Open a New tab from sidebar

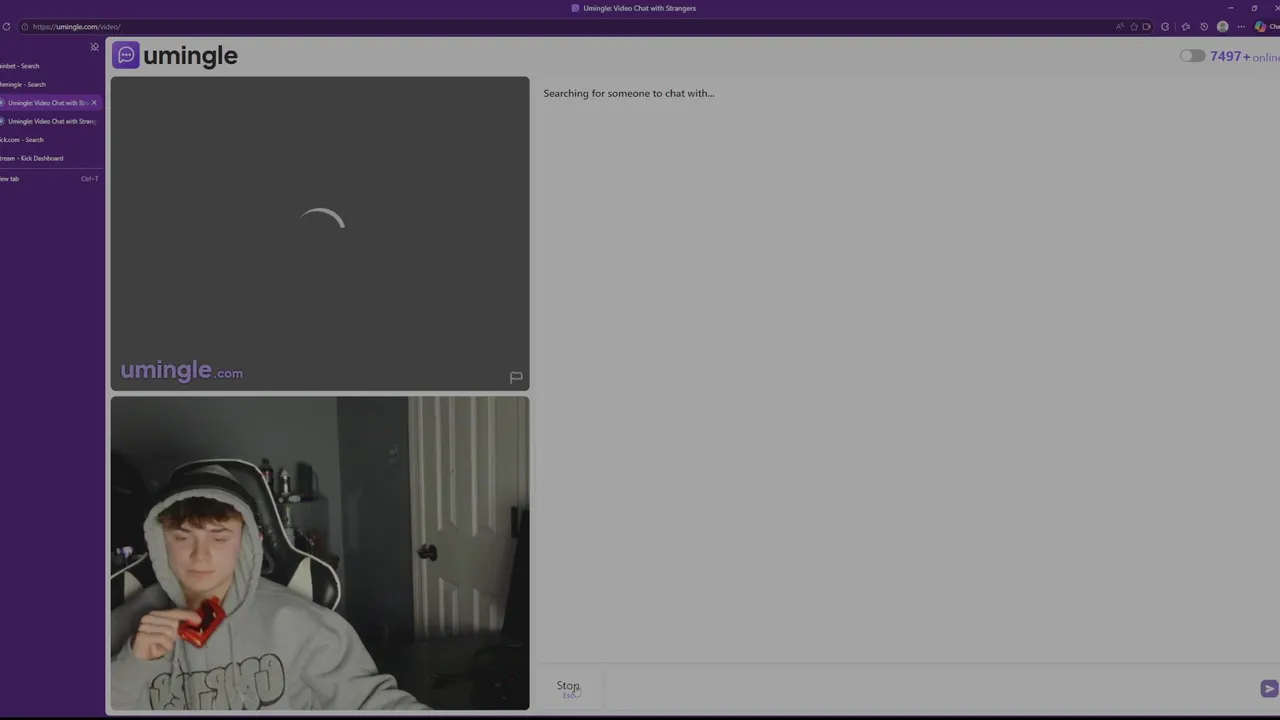50,179
